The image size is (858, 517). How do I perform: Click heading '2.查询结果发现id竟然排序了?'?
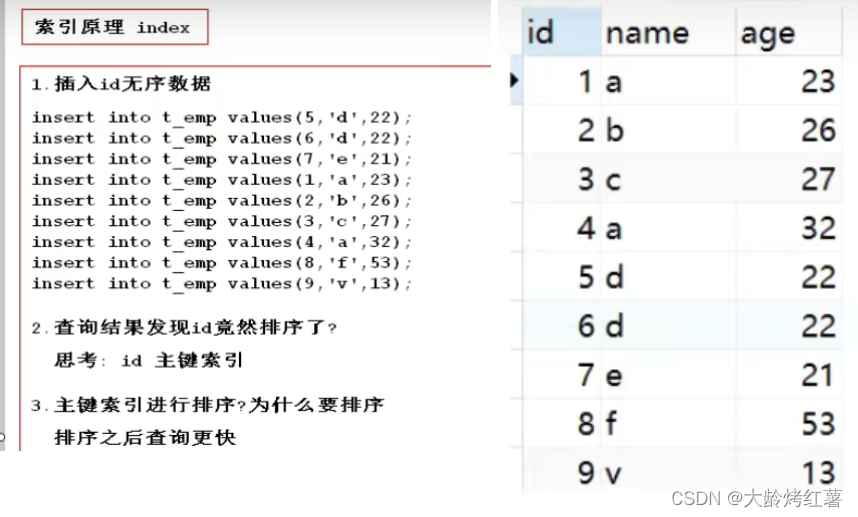point(184,328)
